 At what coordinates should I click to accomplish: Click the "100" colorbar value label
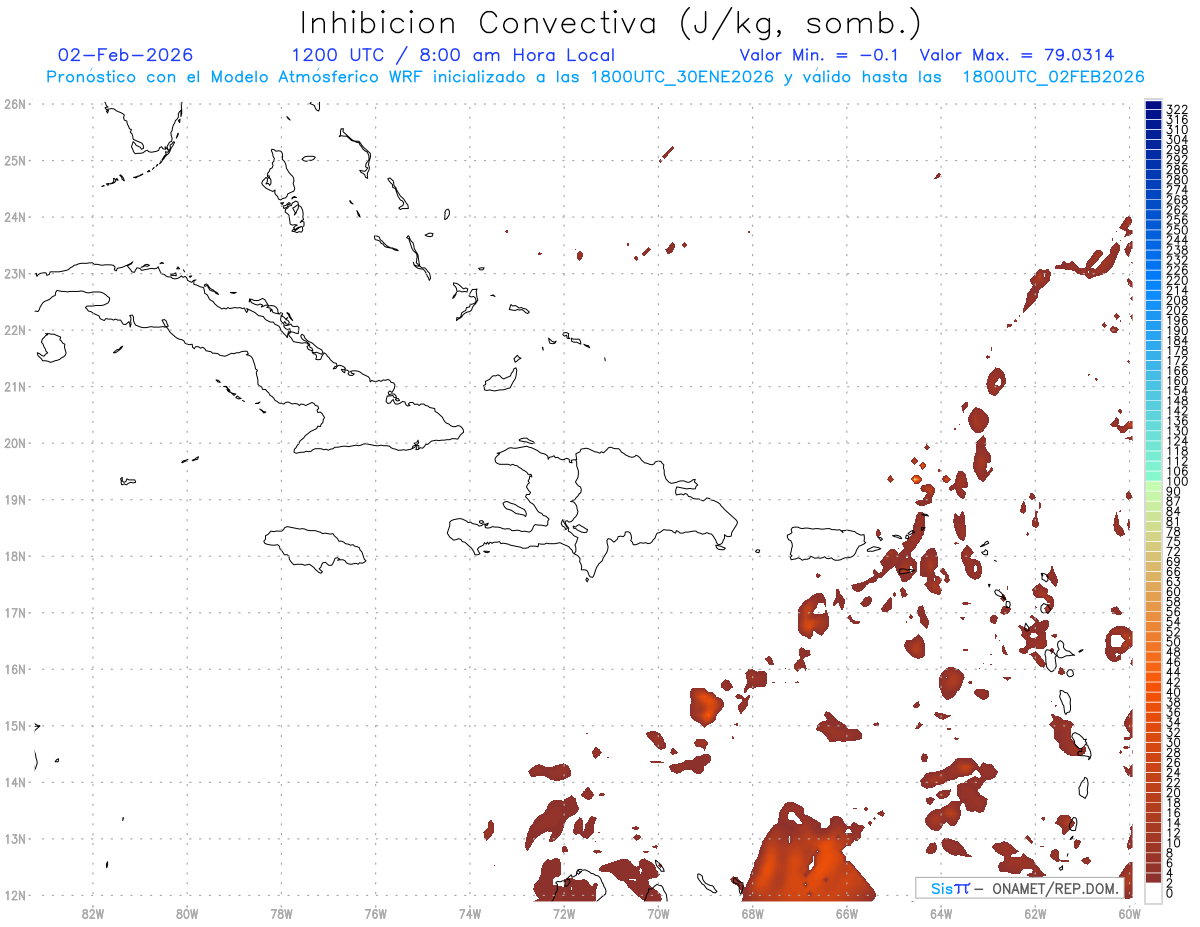1177,482
